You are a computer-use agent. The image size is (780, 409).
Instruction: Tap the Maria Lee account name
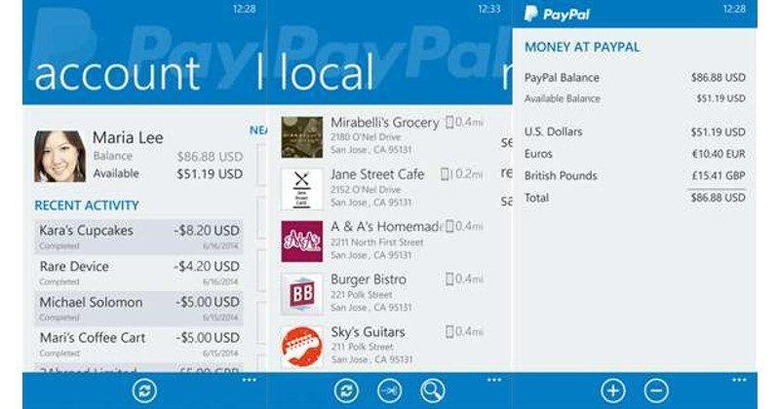pos(128,138)
